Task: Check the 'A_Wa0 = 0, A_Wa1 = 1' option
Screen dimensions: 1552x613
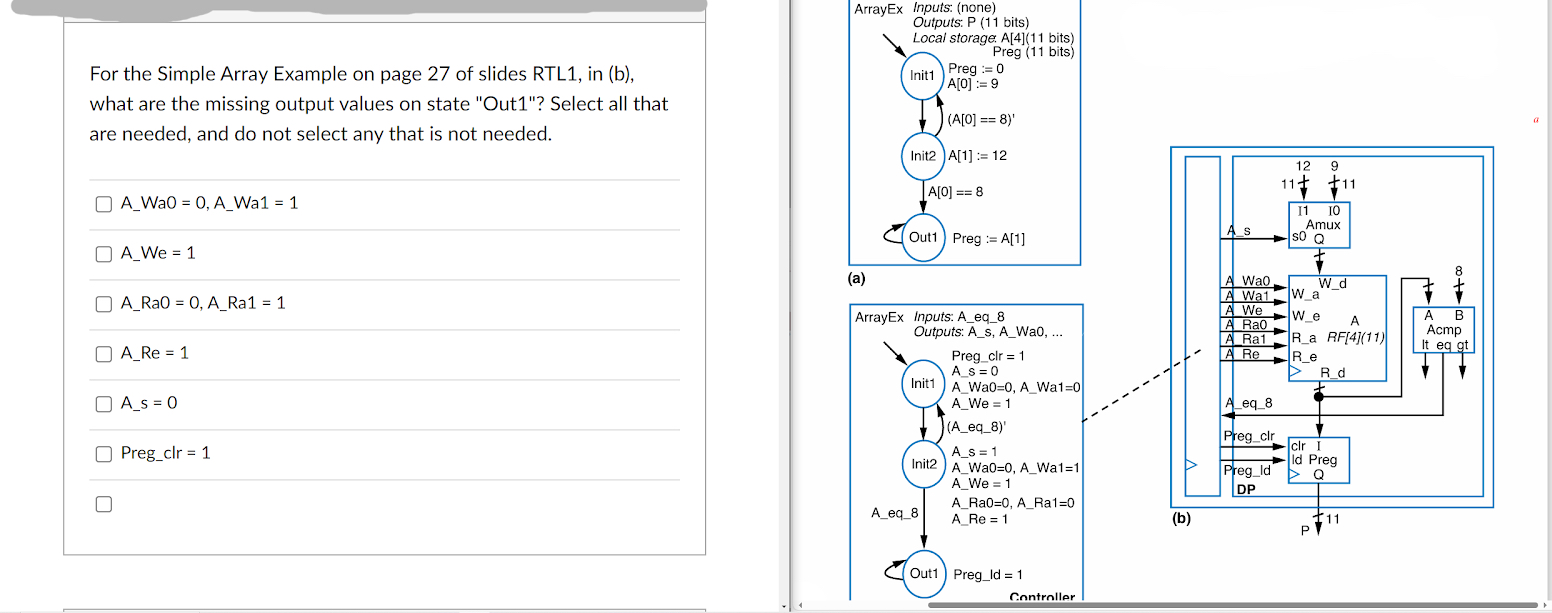Action: [102, 204]
